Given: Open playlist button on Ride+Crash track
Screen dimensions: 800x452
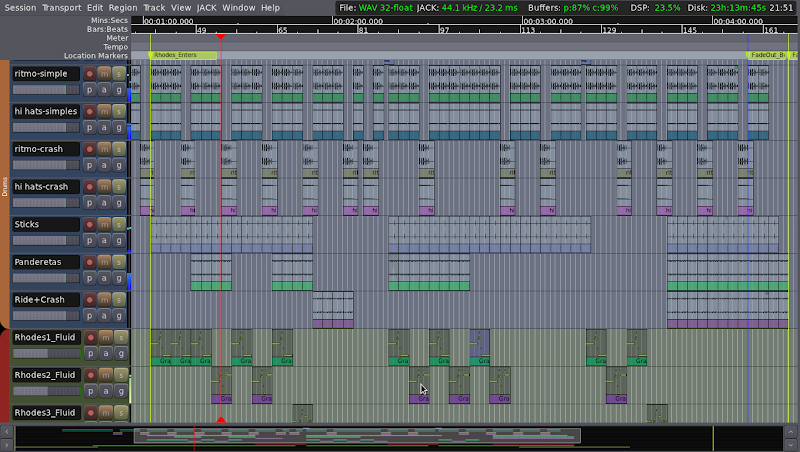Looking at the screenshot, I should [x=89, y=315].
